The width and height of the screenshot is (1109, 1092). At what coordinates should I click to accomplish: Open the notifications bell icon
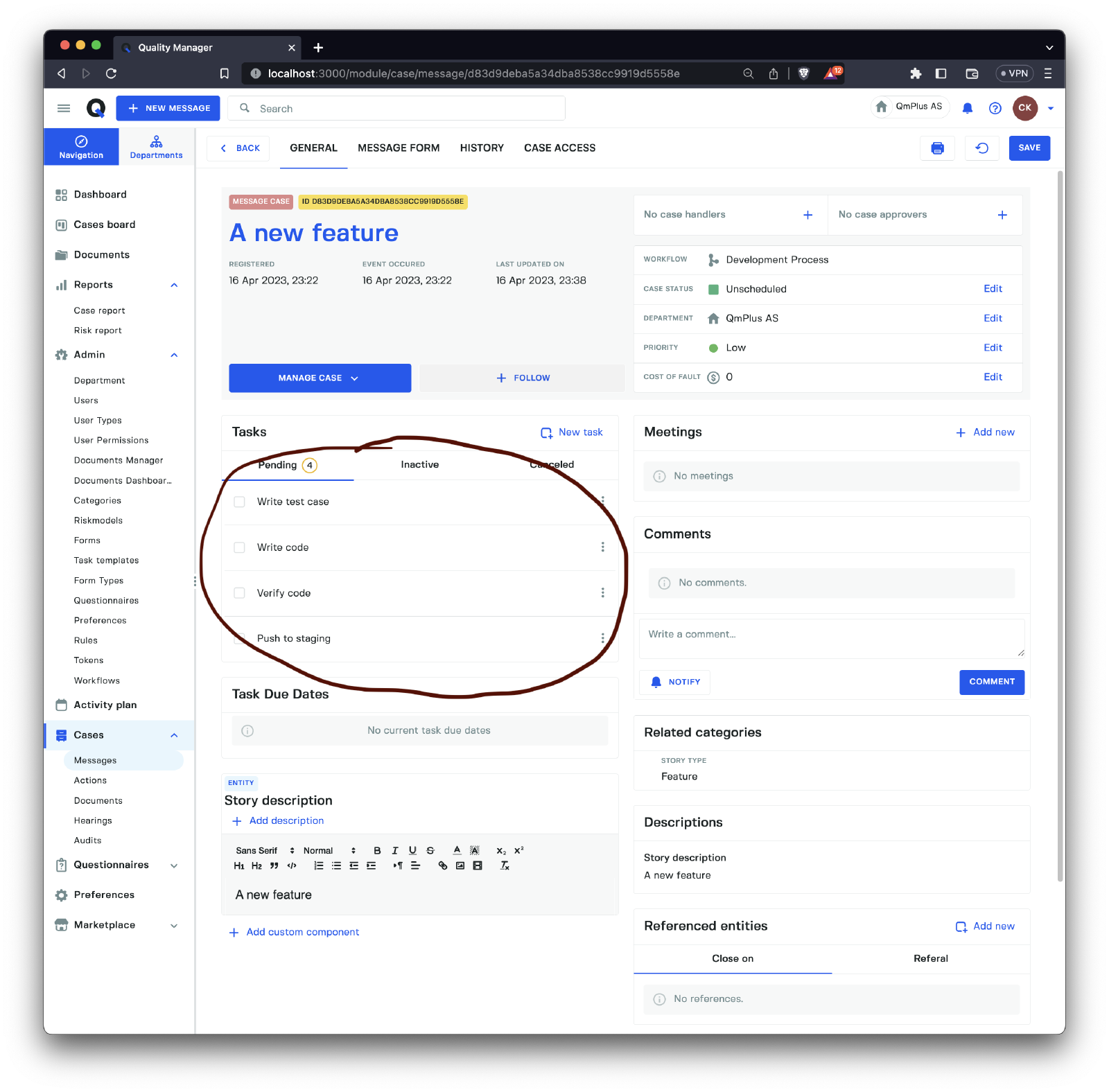[968, 108]
